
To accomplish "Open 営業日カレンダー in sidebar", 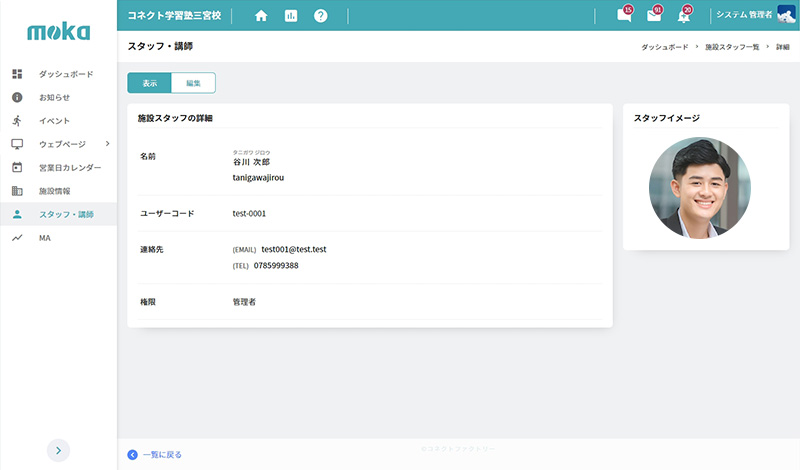I will pyautogui.click(x=70, y=167).
